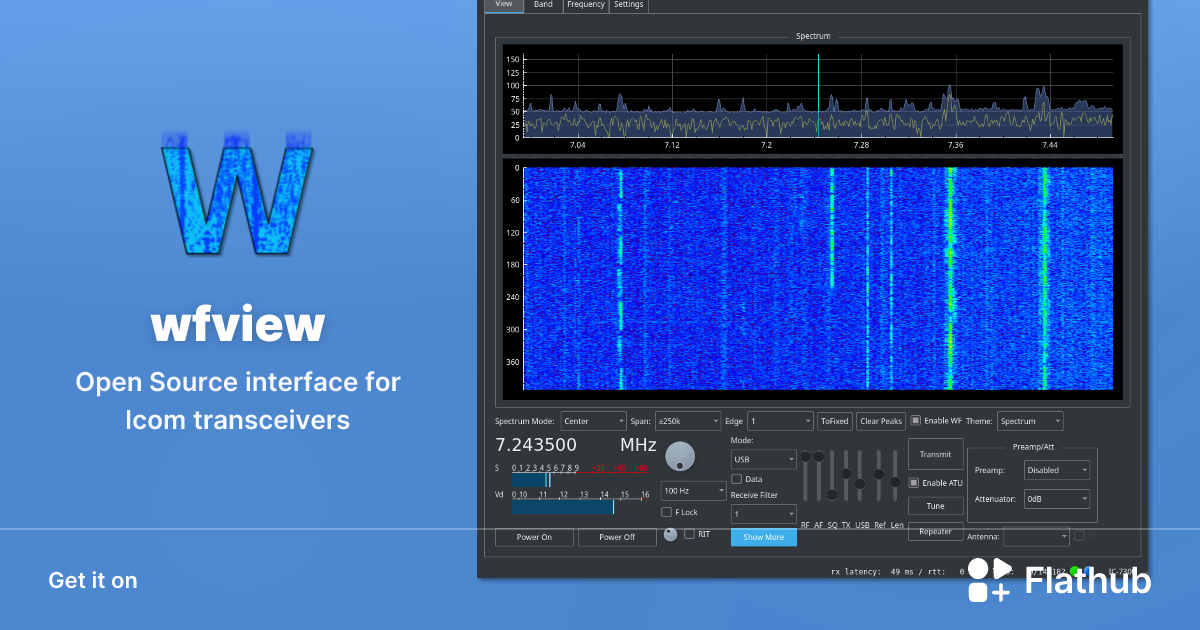Expand the Preamp dropdown set to Disabled

pyautogui.click(x=1056, y=469)
